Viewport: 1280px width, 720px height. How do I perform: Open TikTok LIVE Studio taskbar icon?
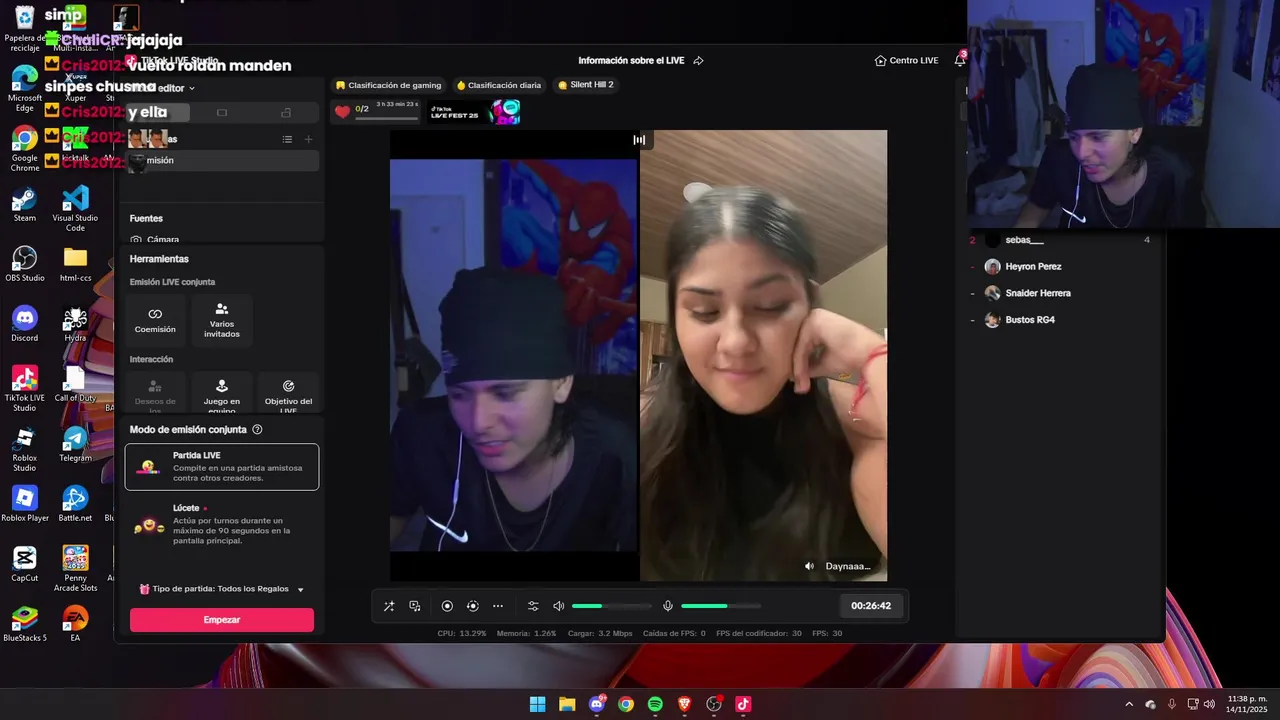coord(743,704)
